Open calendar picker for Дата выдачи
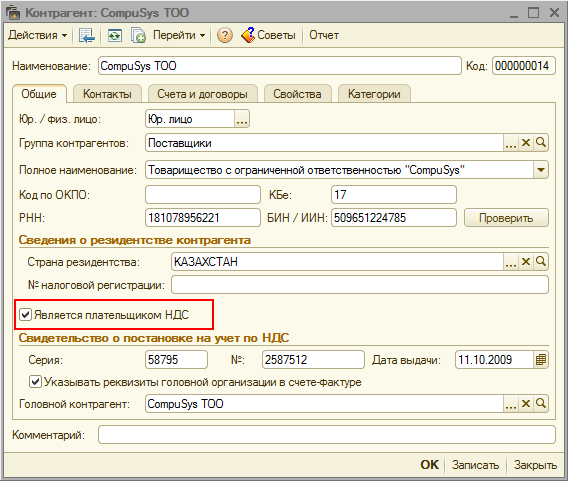568x481 pixels. tap(541, 360)
